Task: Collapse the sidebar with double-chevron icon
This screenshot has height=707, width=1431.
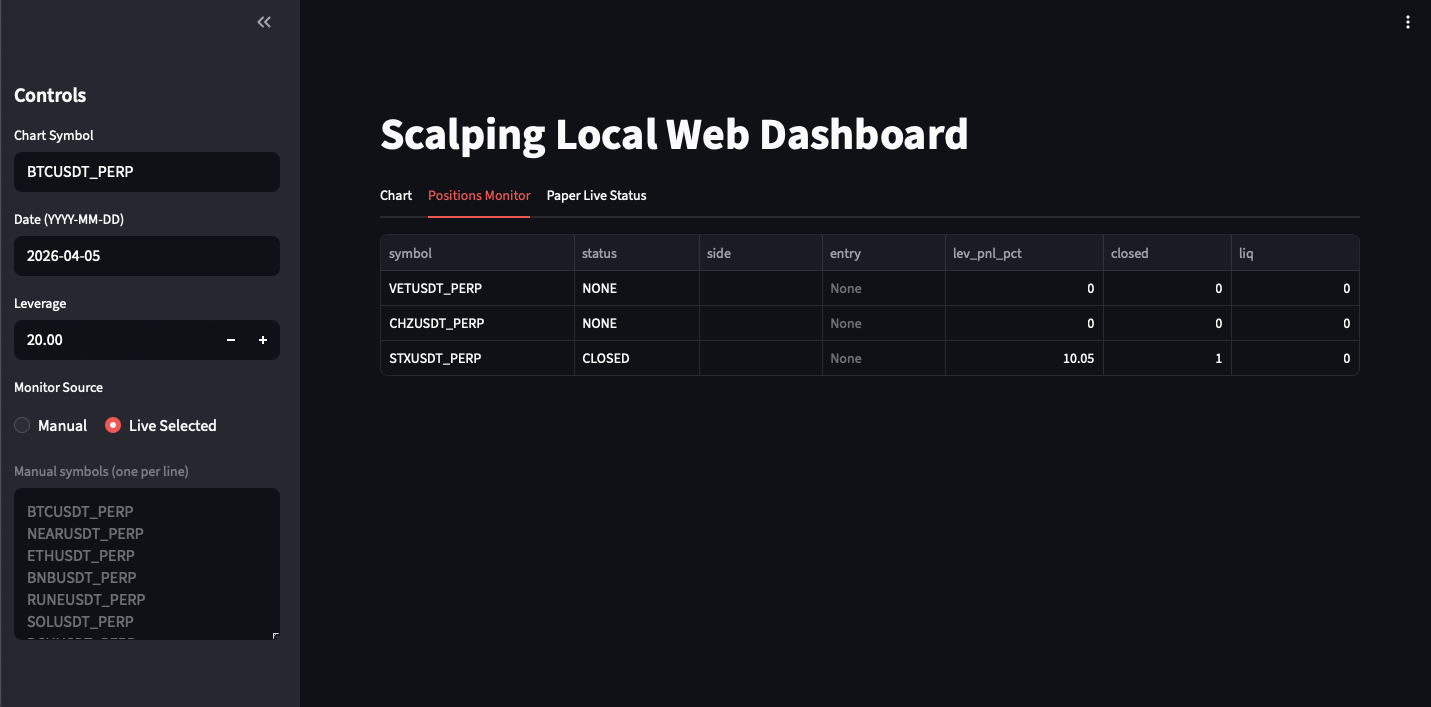Action: point(264,22)
